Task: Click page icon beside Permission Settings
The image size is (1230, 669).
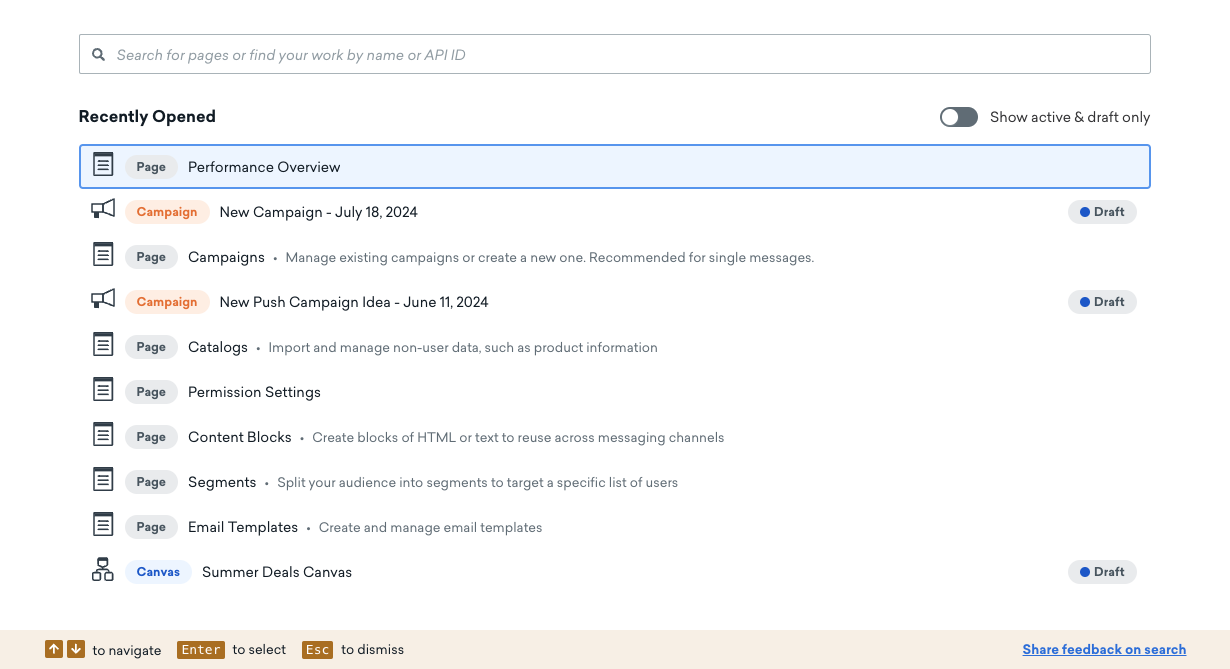Action: tap(103, 389)
